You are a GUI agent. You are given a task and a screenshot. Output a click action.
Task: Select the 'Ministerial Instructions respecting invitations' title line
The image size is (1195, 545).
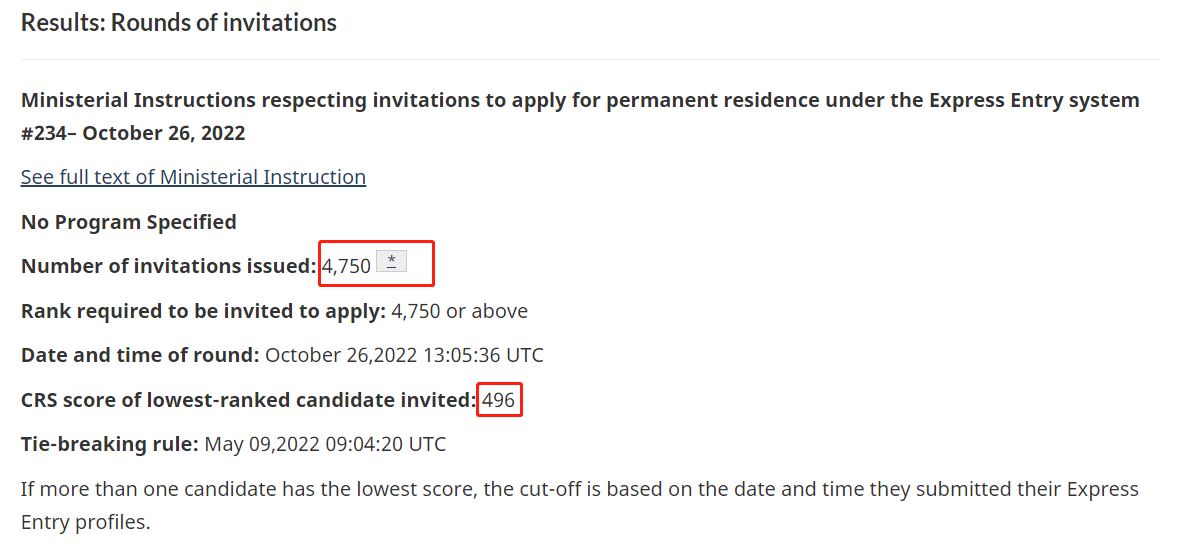(x=580, y=100)
